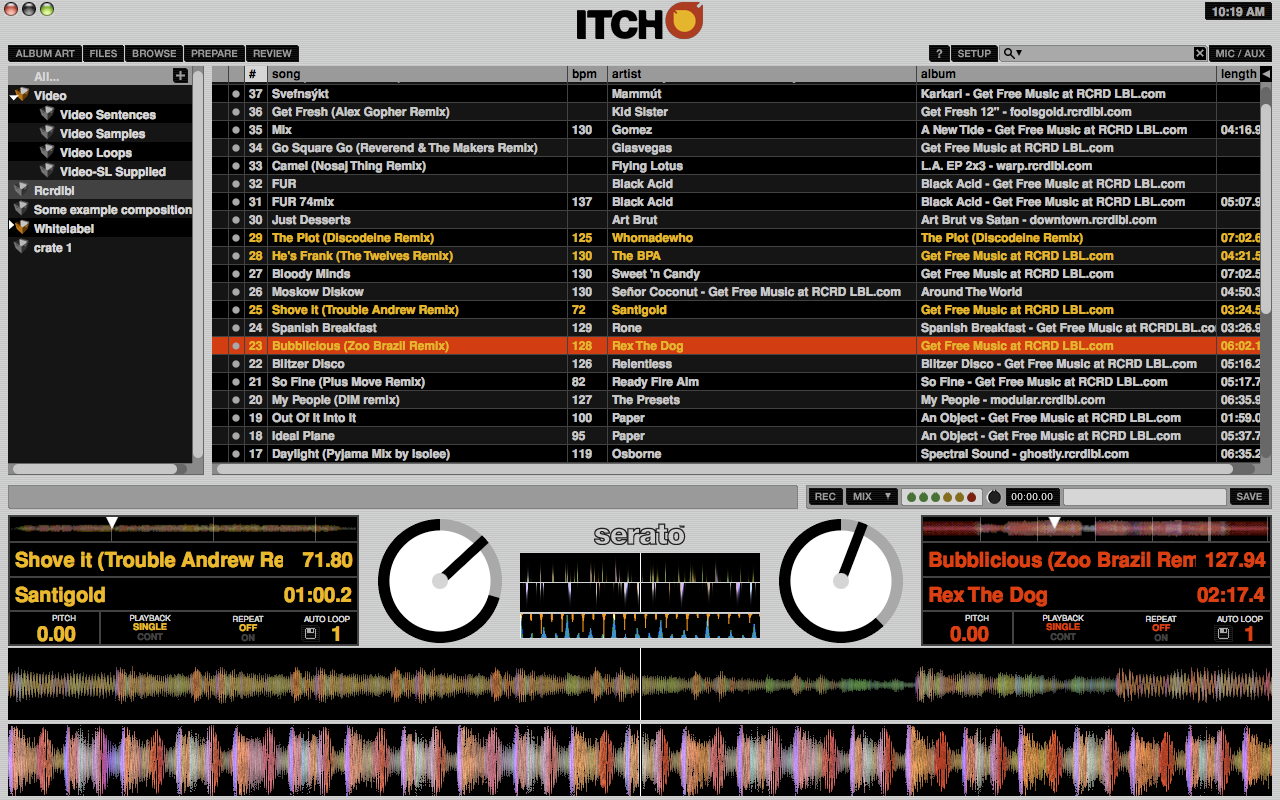Set right deck playback to SINGLE
The width and height of the screenshot is (1280, 800).
point(1063,627)
